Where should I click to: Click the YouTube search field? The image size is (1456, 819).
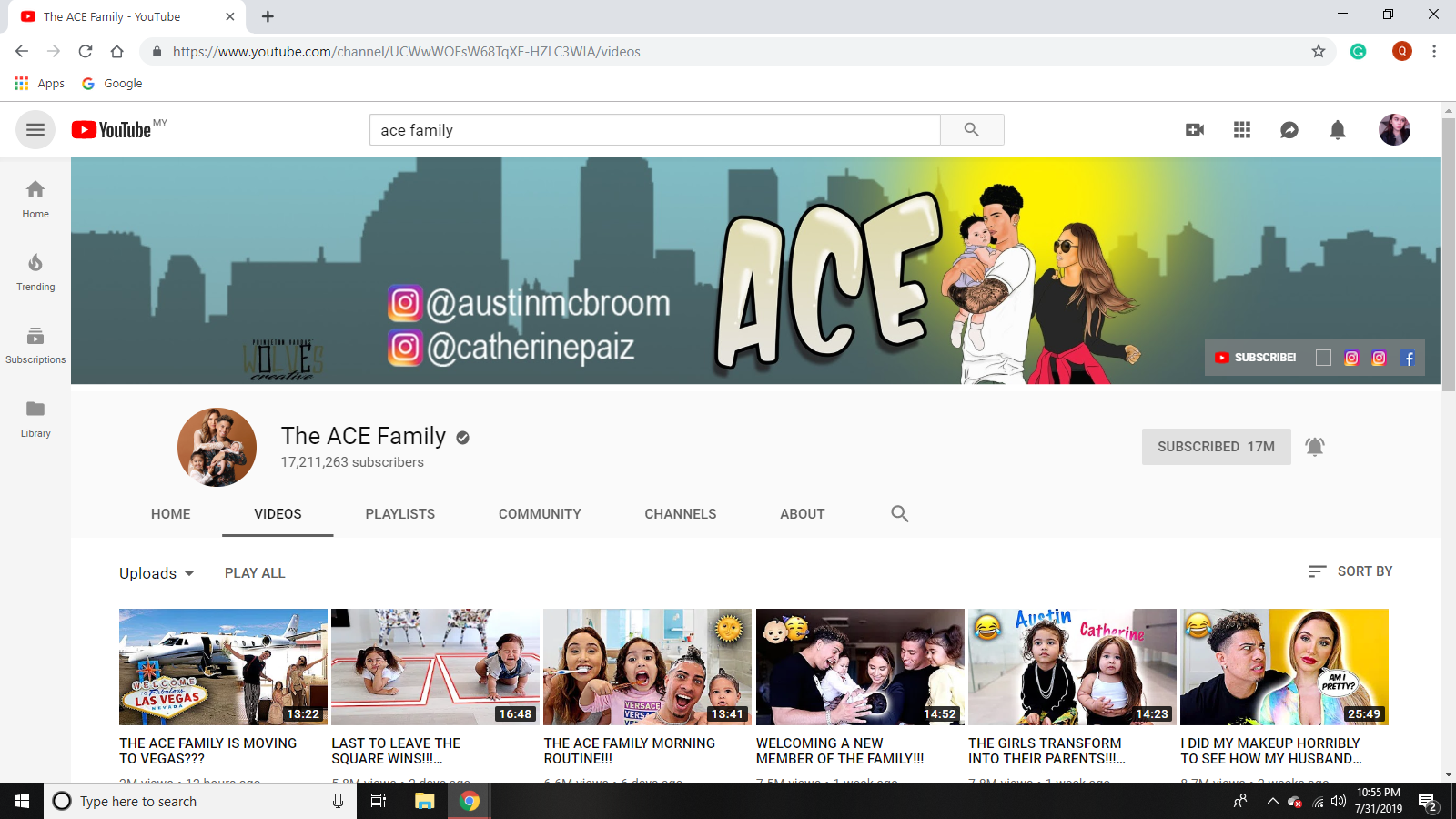[x=655, y=130]
